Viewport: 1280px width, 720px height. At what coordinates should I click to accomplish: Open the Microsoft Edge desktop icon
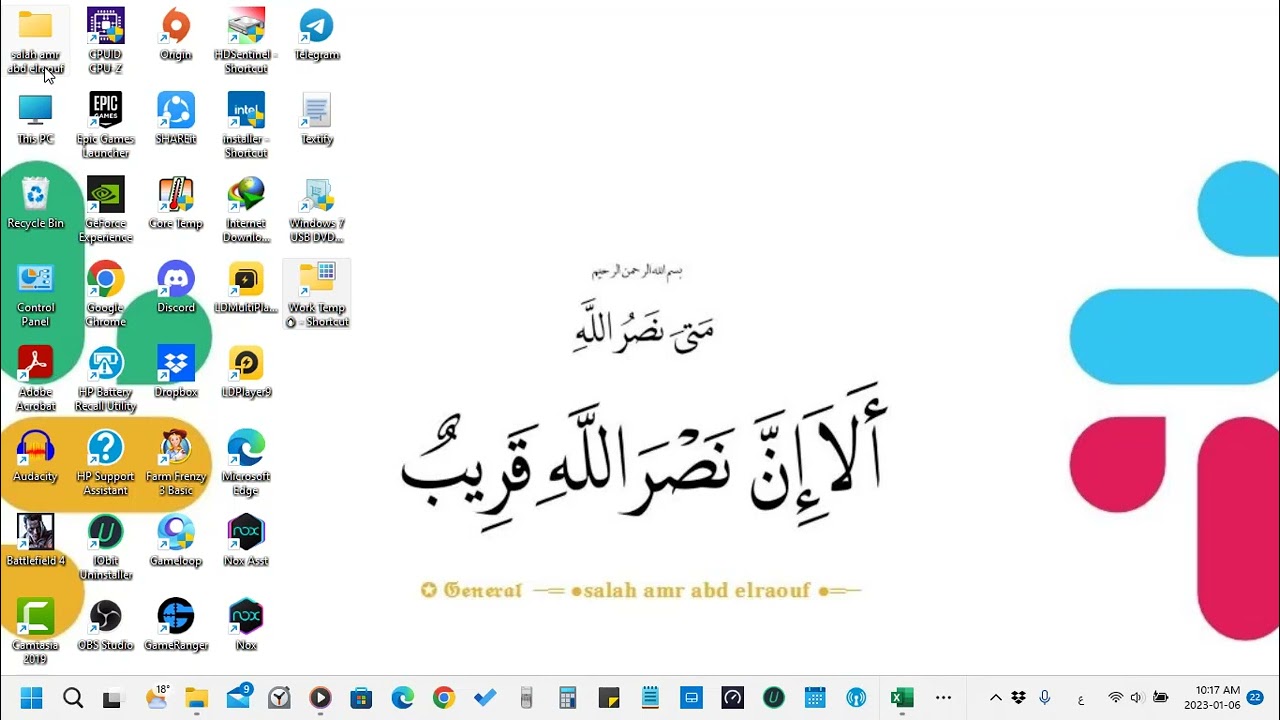(x=246, y=463)
